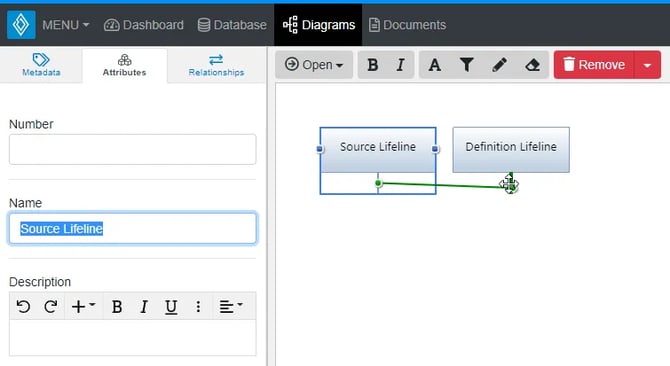Select the eraser tool
The image size is (670, 366).
click(x=532, y=65)
